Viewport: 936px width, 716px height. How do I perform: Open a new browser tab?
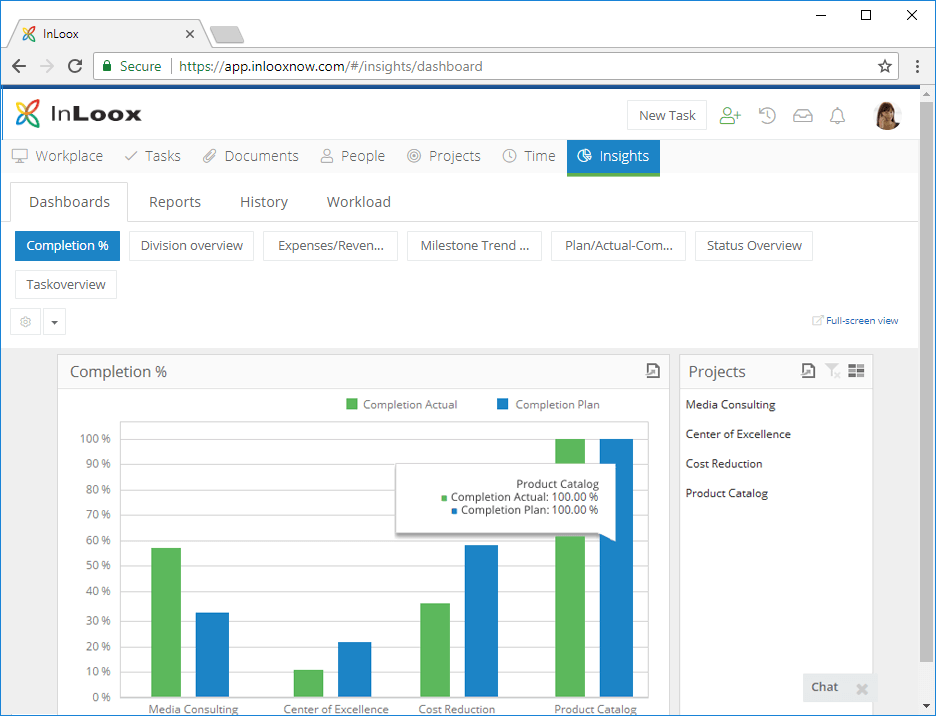pos(227,35)
